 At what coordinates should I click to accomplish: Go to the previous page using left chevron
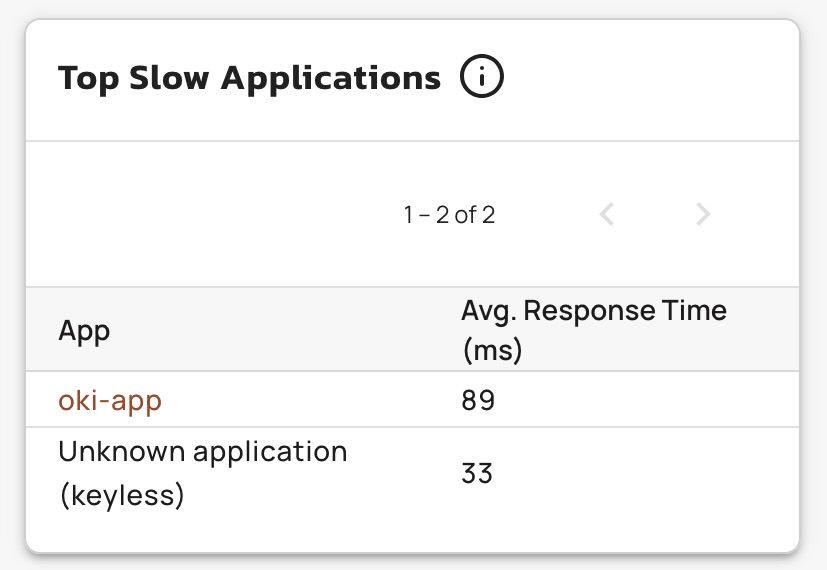coord(607,214)
